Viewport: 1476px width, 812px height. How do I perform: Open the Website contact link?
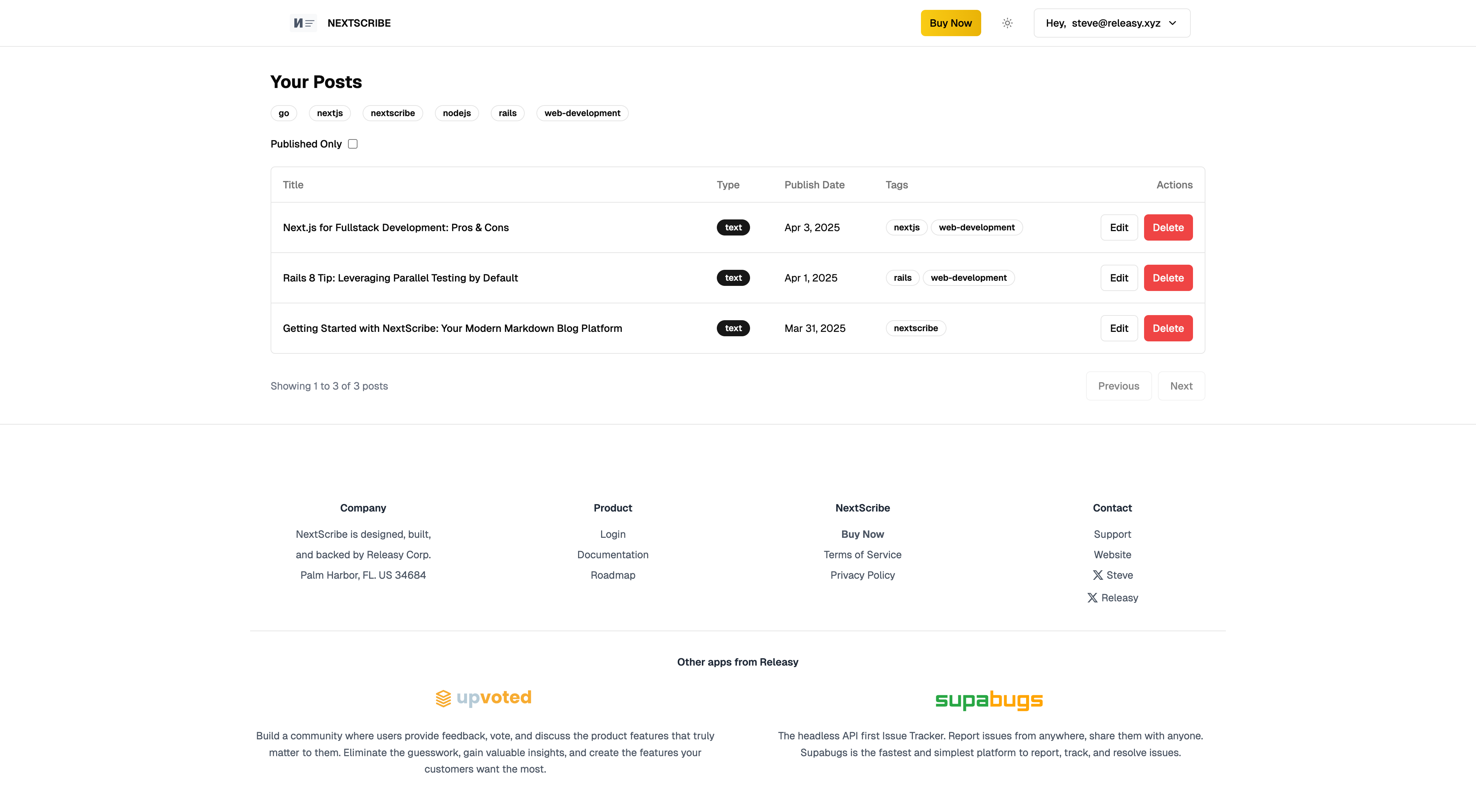(1112, 555)
